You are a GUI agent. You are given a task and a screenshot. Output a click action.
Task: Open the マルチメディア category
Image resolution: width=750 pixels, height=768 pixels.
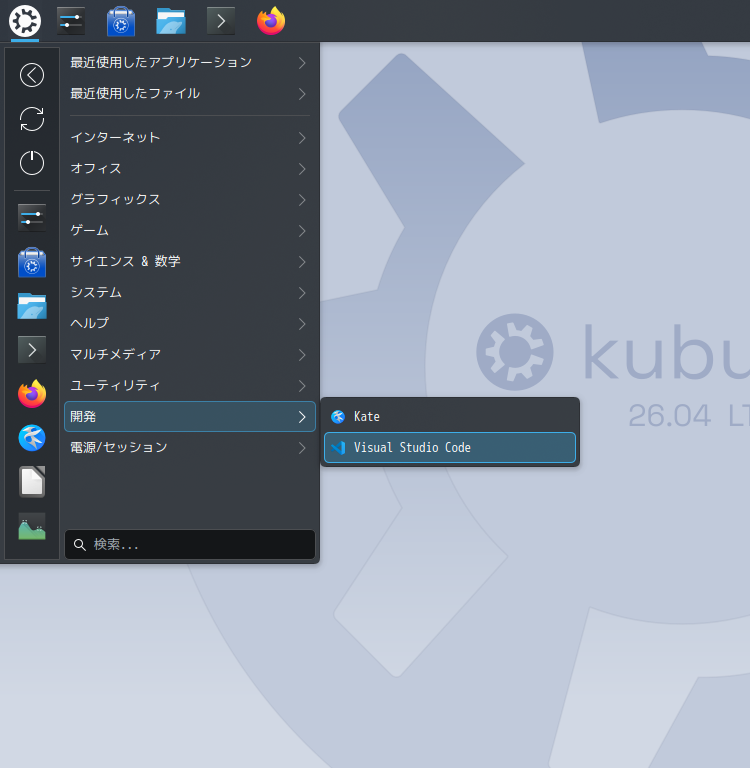[x=190, y=355]
